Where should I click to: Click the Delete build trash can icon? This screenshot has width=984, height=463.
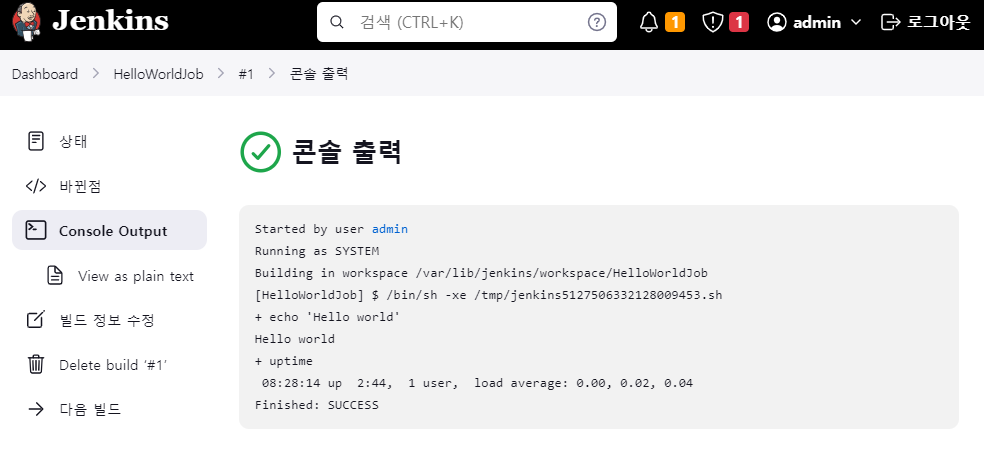coord(36,364)
